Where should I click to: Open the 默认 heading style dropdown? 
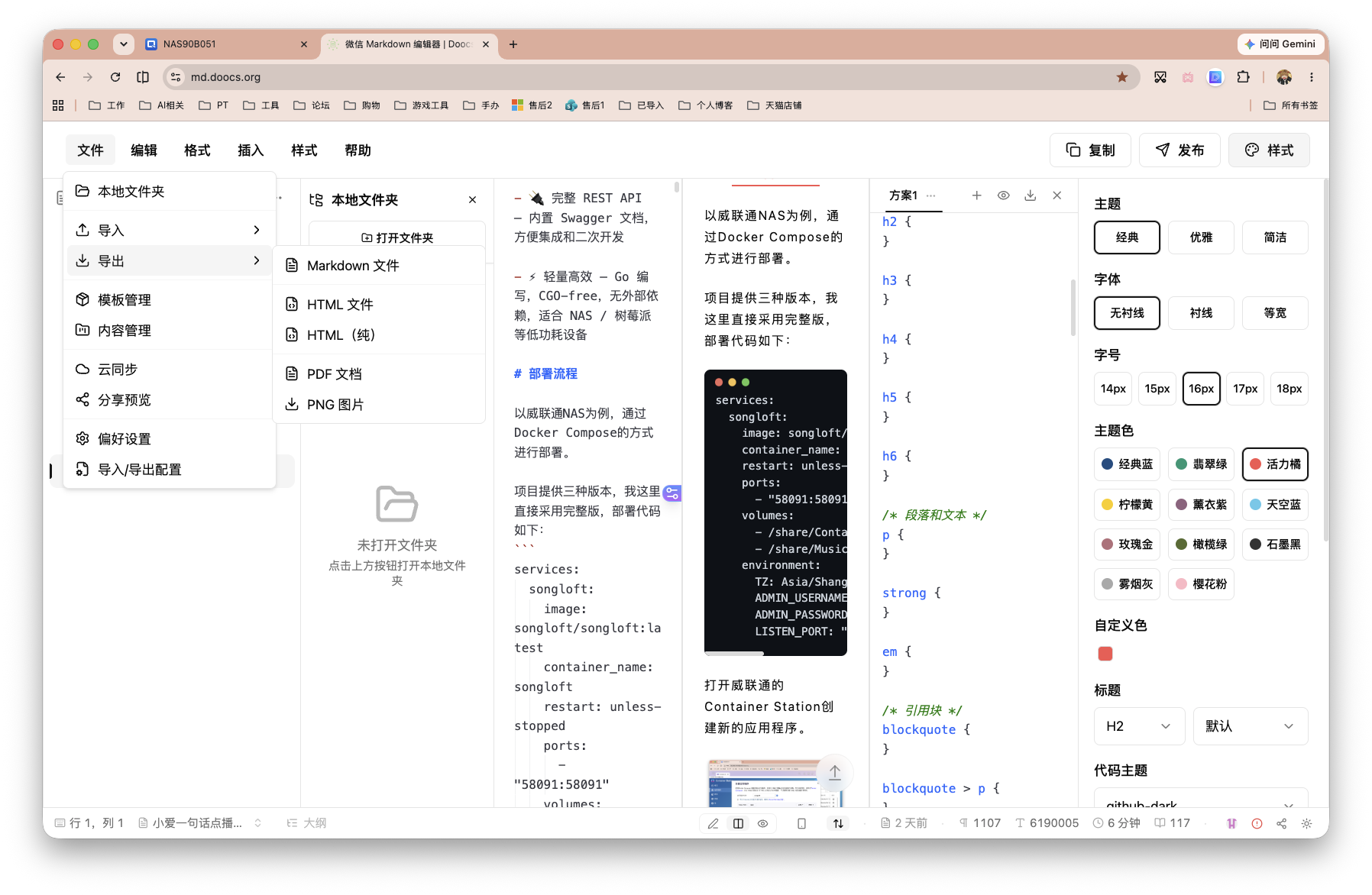[x=1250, y=726]
